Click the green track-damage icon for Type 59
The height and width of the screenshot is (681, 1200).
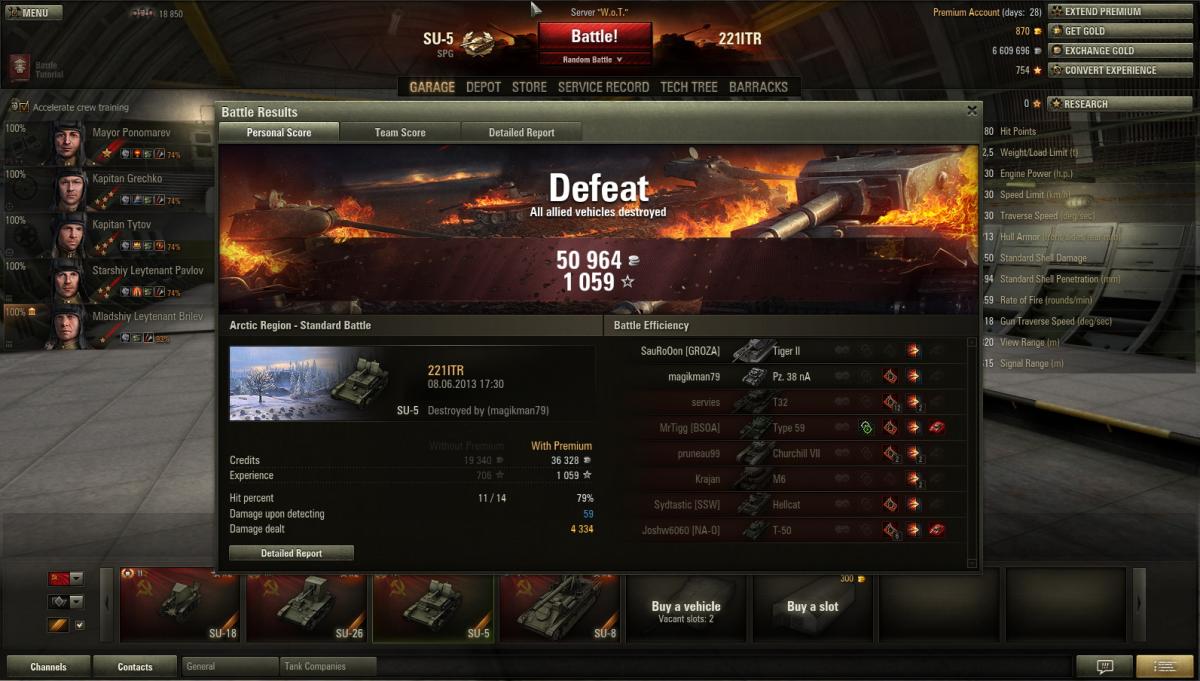pyautogui.click(x=867, y=428)
